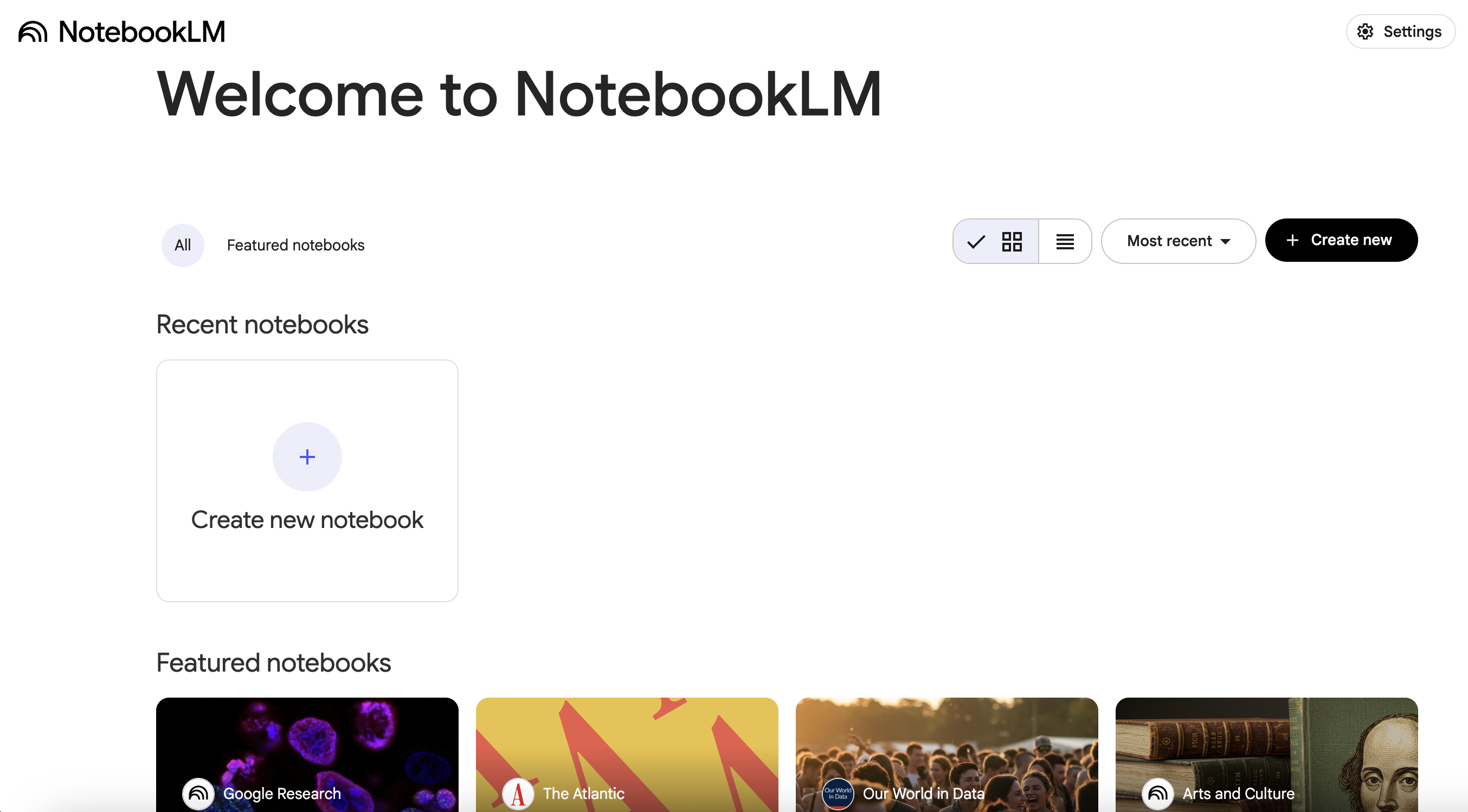The image size is (1468, 812).
Task: Select the All notebooks tab
Action: coord(182,244)
